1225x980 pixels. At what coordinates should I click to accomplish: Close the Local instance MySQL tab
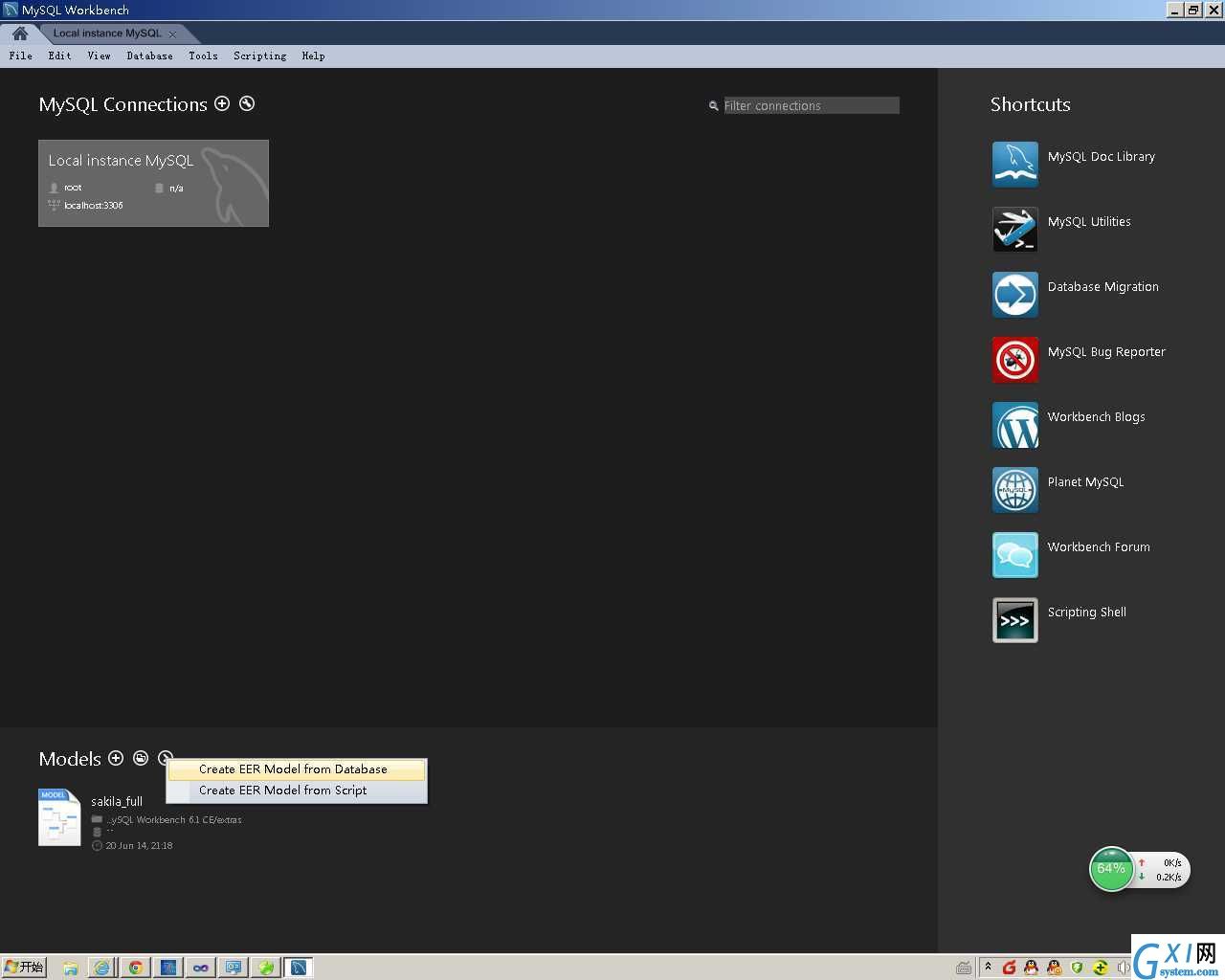[172, 33]
